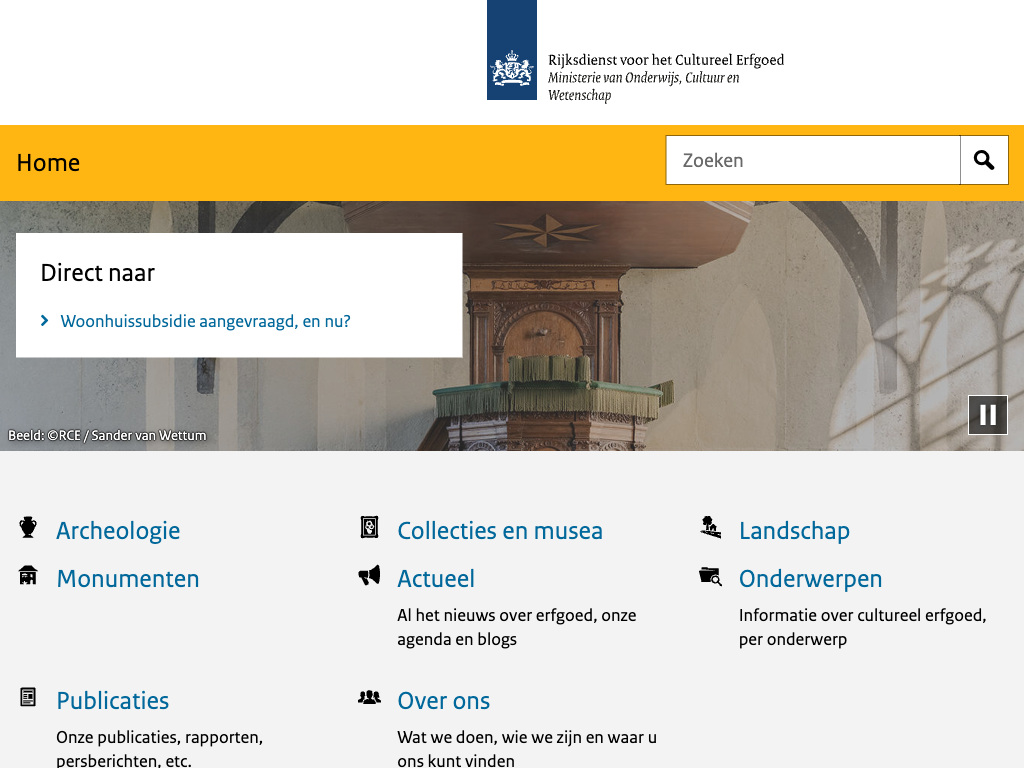
Task: Click the people icon beside Over ons
Action: point(369,697)
